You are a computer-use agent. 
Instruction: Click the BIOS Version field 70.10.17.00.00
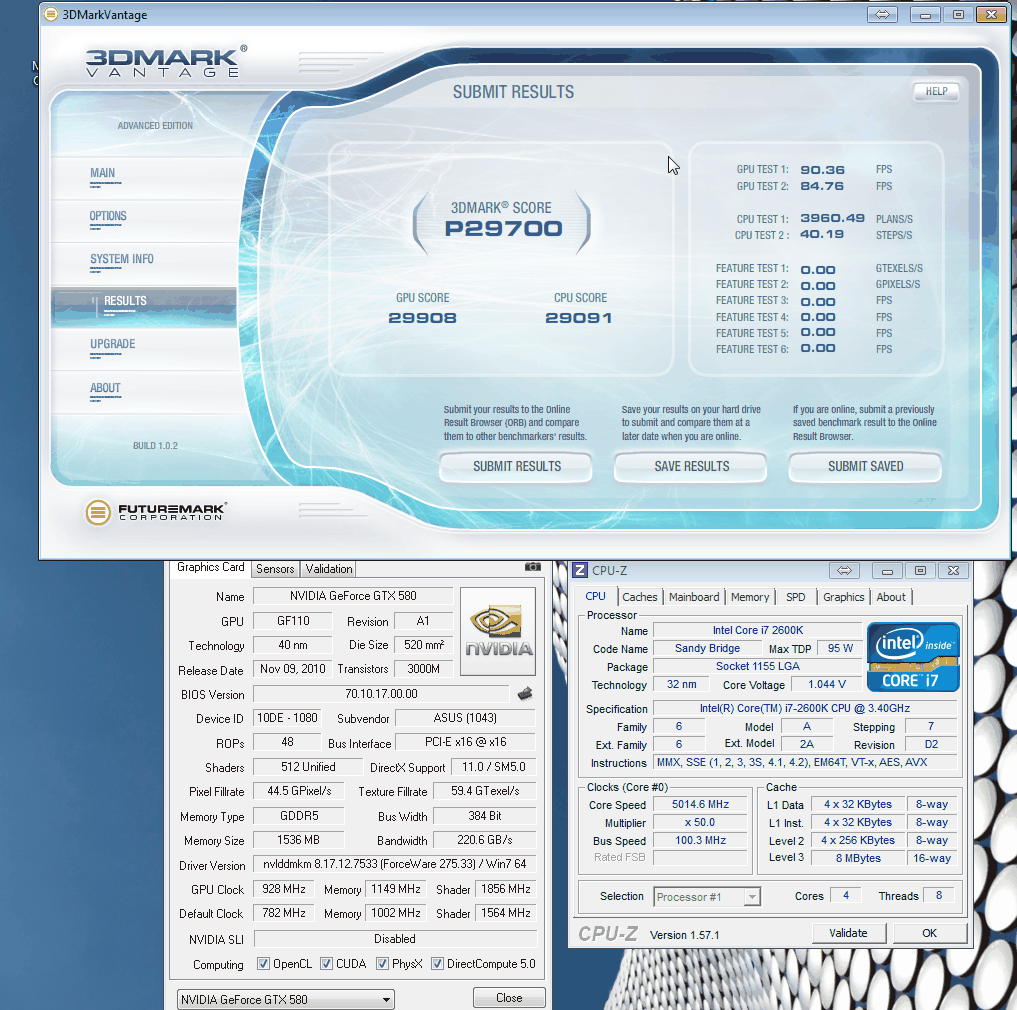click(x=381, y=693)
